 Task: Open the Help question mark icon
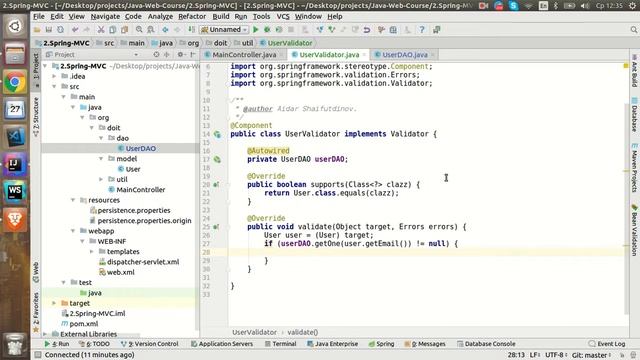click(422, 30)
